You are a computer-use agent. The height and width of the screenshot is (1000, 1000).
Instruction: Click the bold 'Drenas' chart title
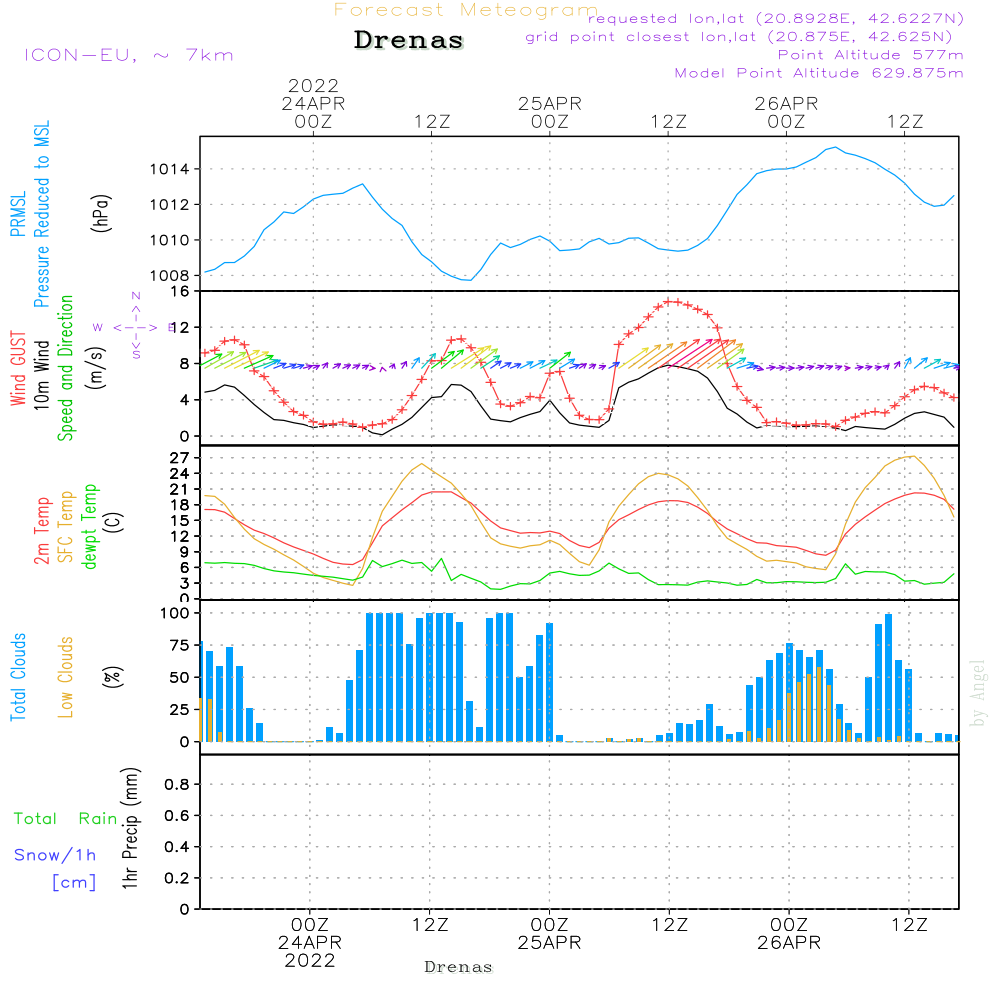click(409, 40)
